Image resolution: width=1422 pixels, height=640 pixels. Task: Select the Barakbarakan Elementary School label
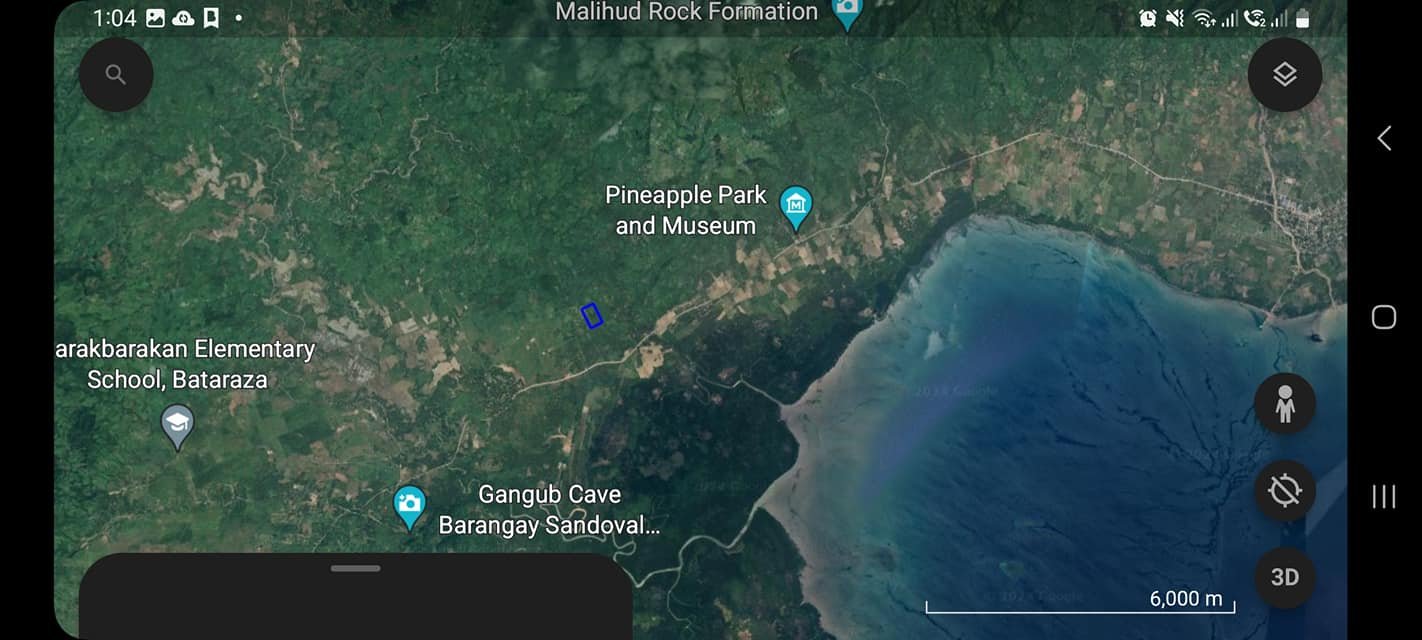click(186, 364)
